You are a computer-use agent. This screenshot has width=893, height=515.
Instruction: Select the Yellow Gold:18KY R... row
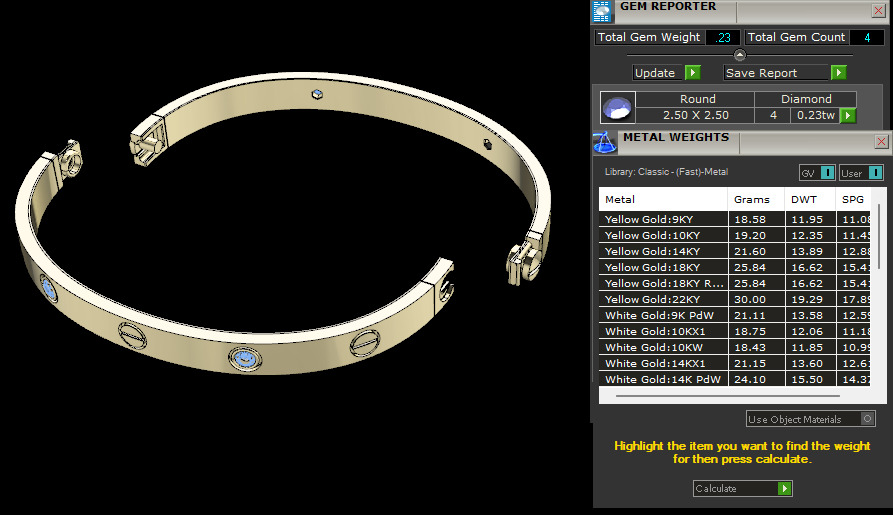735,283
